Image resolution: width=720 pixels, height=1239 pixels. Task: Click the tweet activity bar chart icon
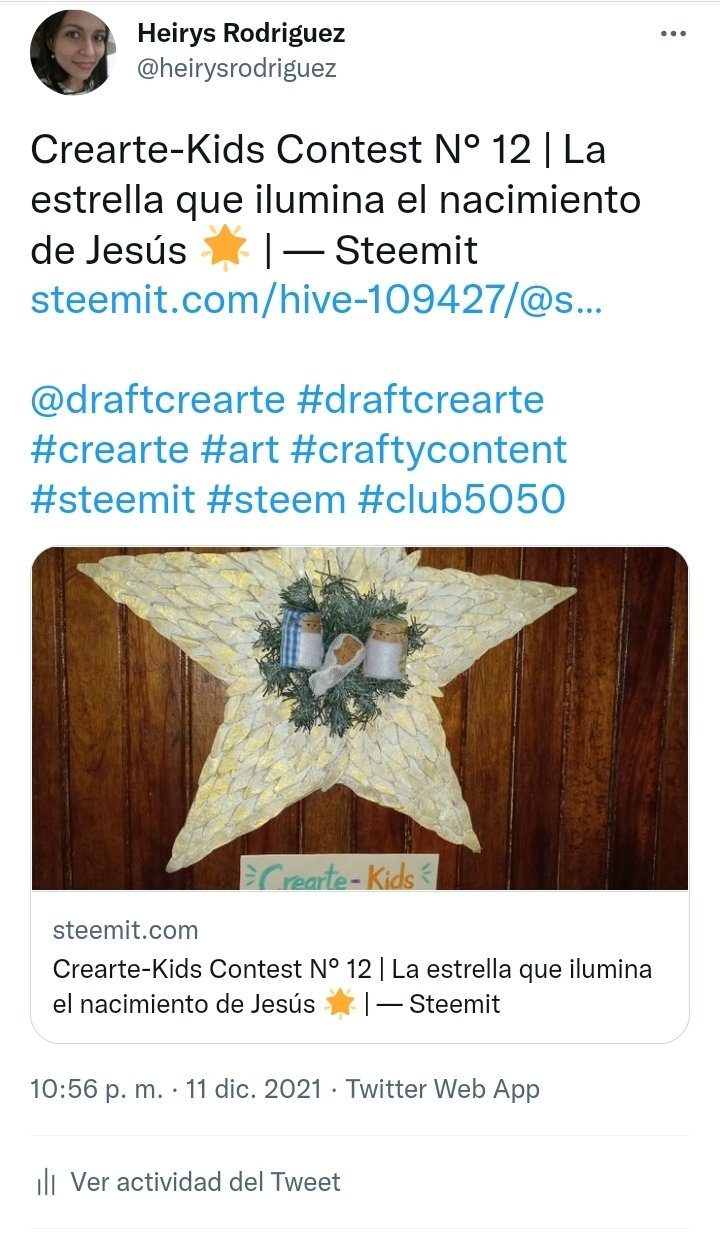pos(45,1183)
